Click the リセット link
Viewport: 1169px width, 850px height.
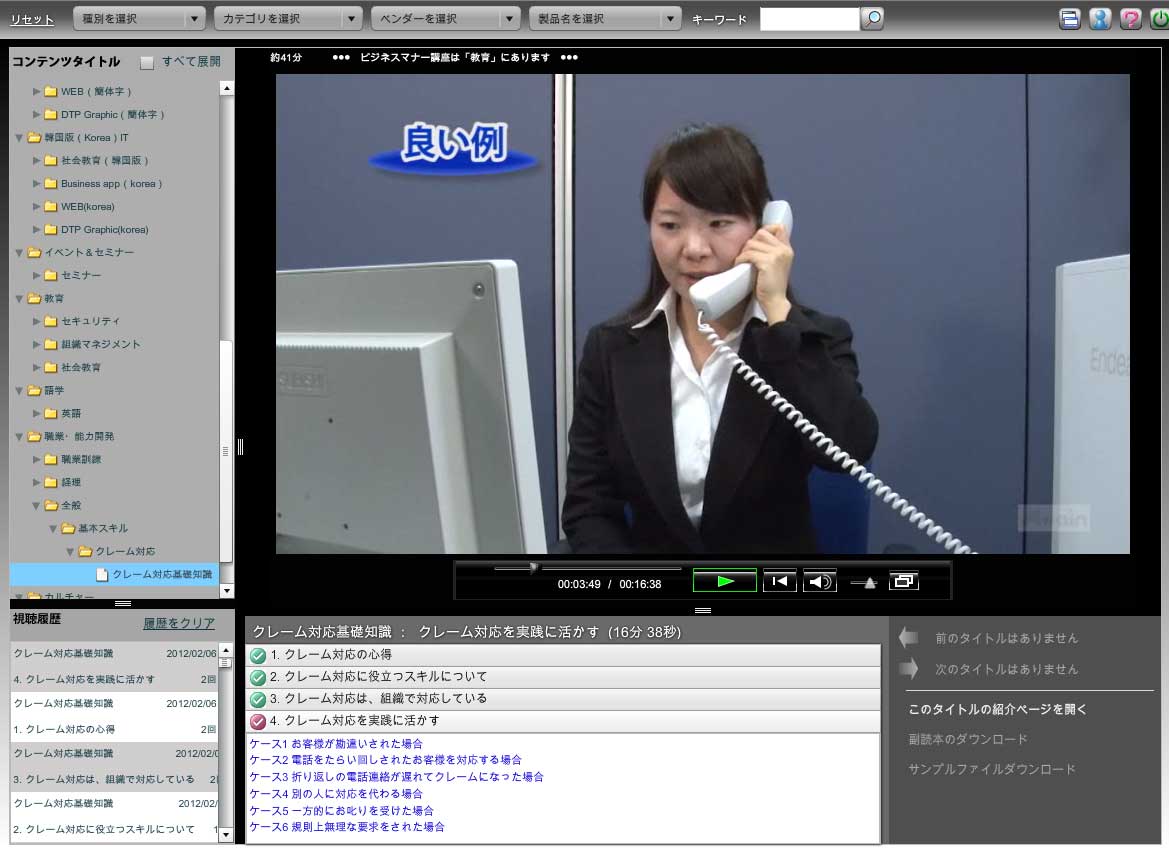coord(32,19)
